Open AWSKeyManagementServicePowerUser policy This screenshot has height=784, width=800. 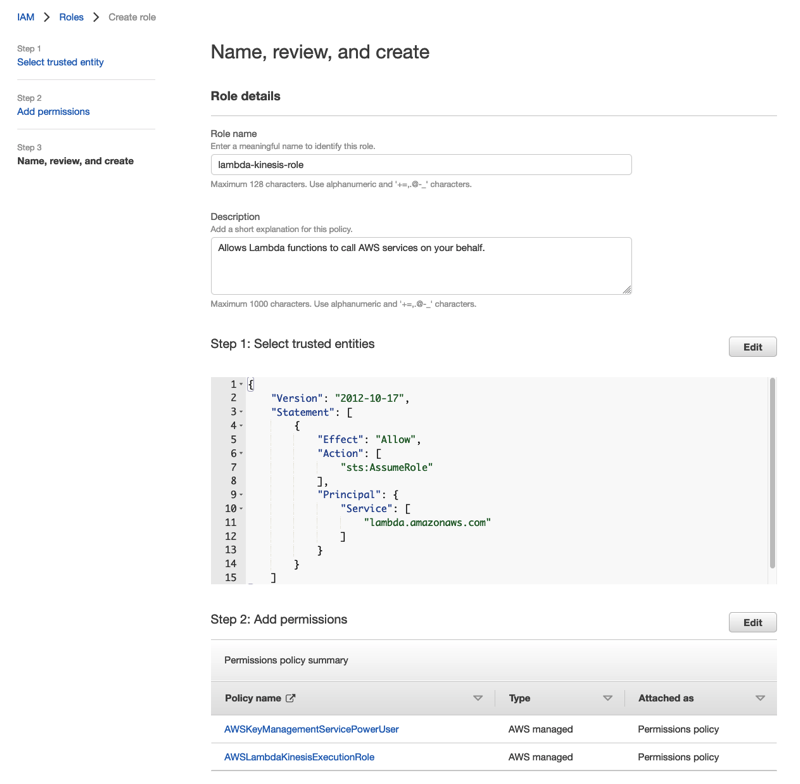[310, 729]
